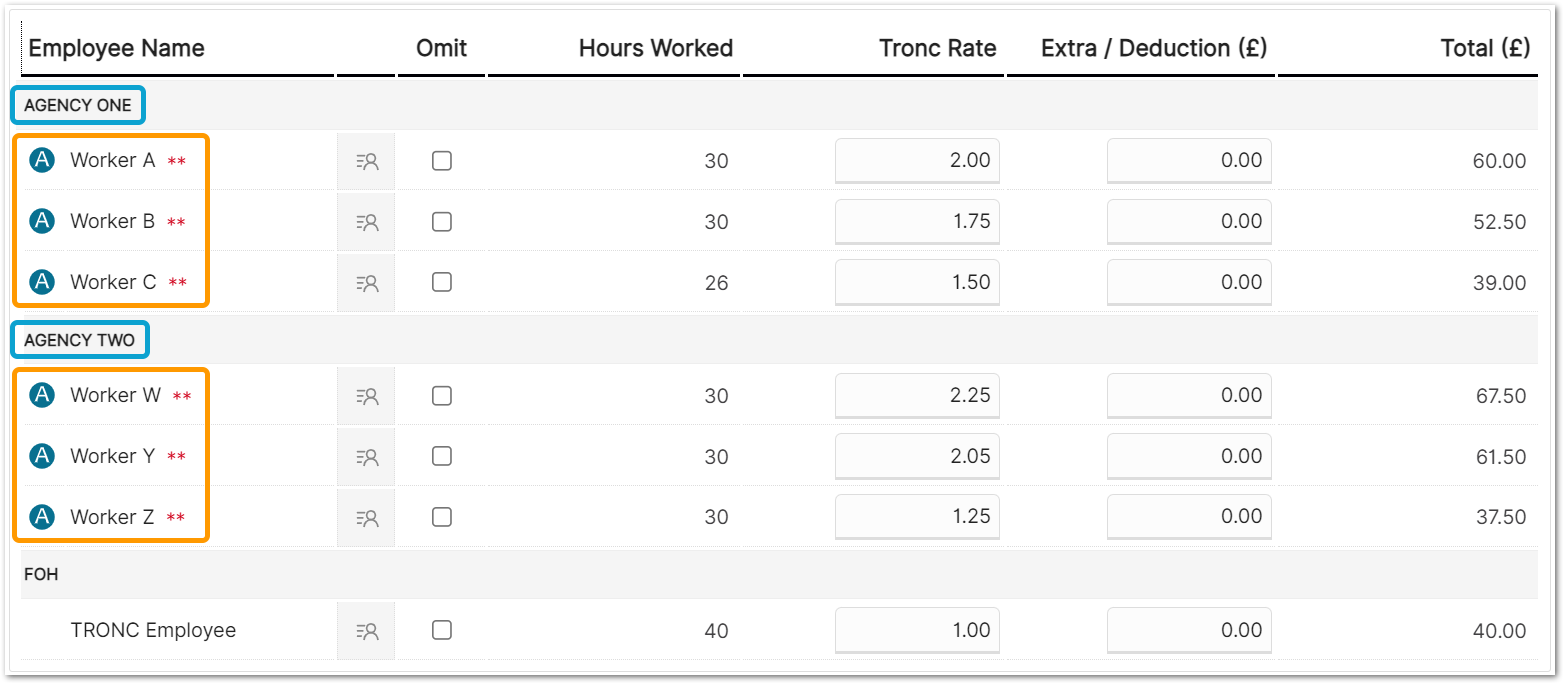This screenshot has height=684, width=1567.
Task: Open the person icon beside Worker Z
Action: (367, 518)
